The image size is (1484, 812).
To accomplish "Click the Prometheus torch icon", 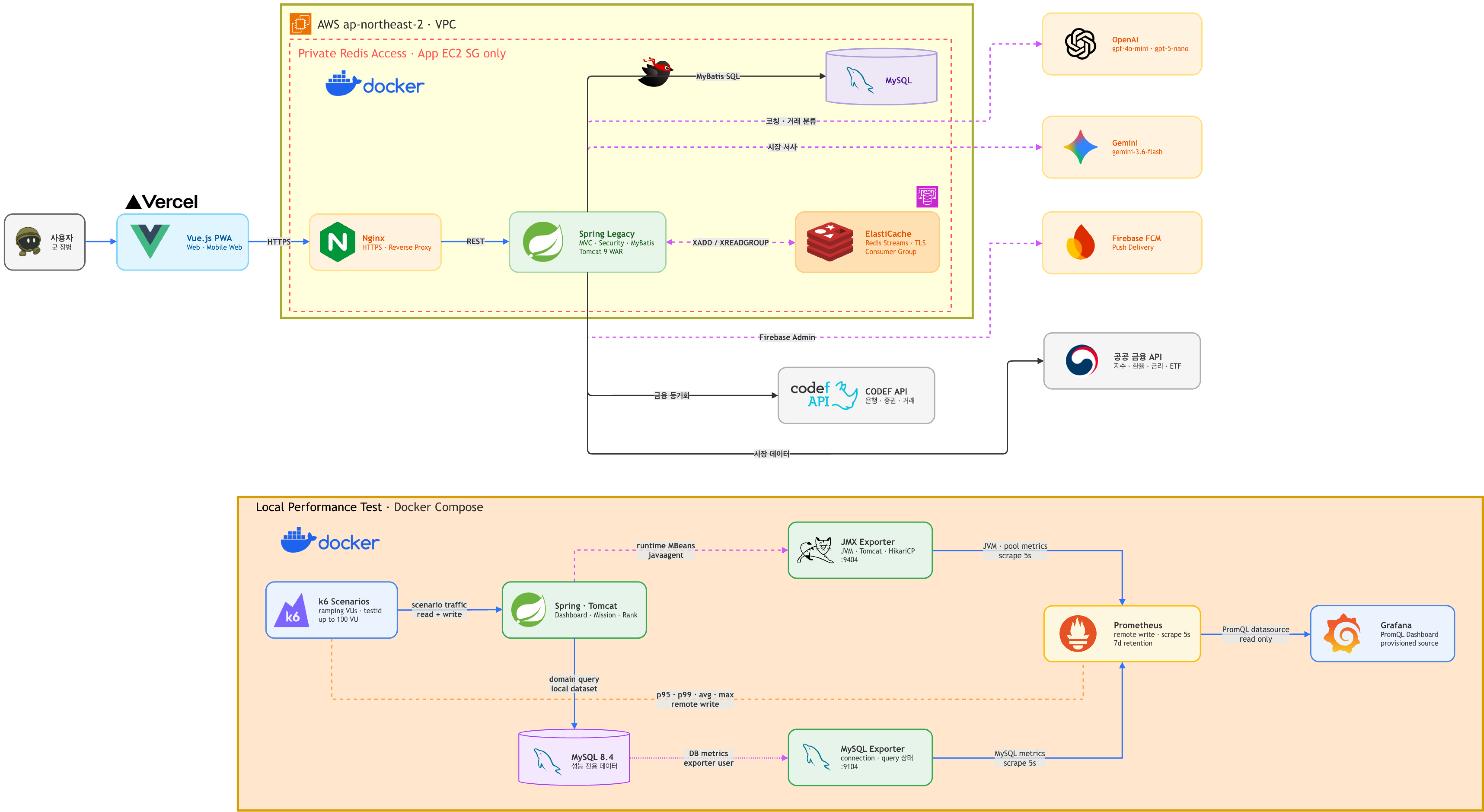I will 1078,634.
